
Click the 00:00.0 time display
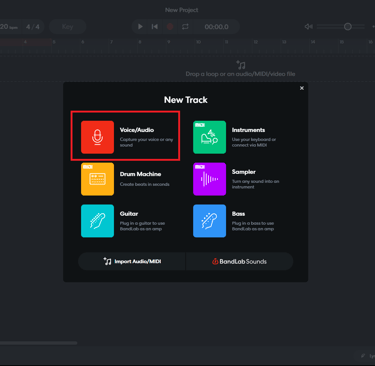pos(217,27)
